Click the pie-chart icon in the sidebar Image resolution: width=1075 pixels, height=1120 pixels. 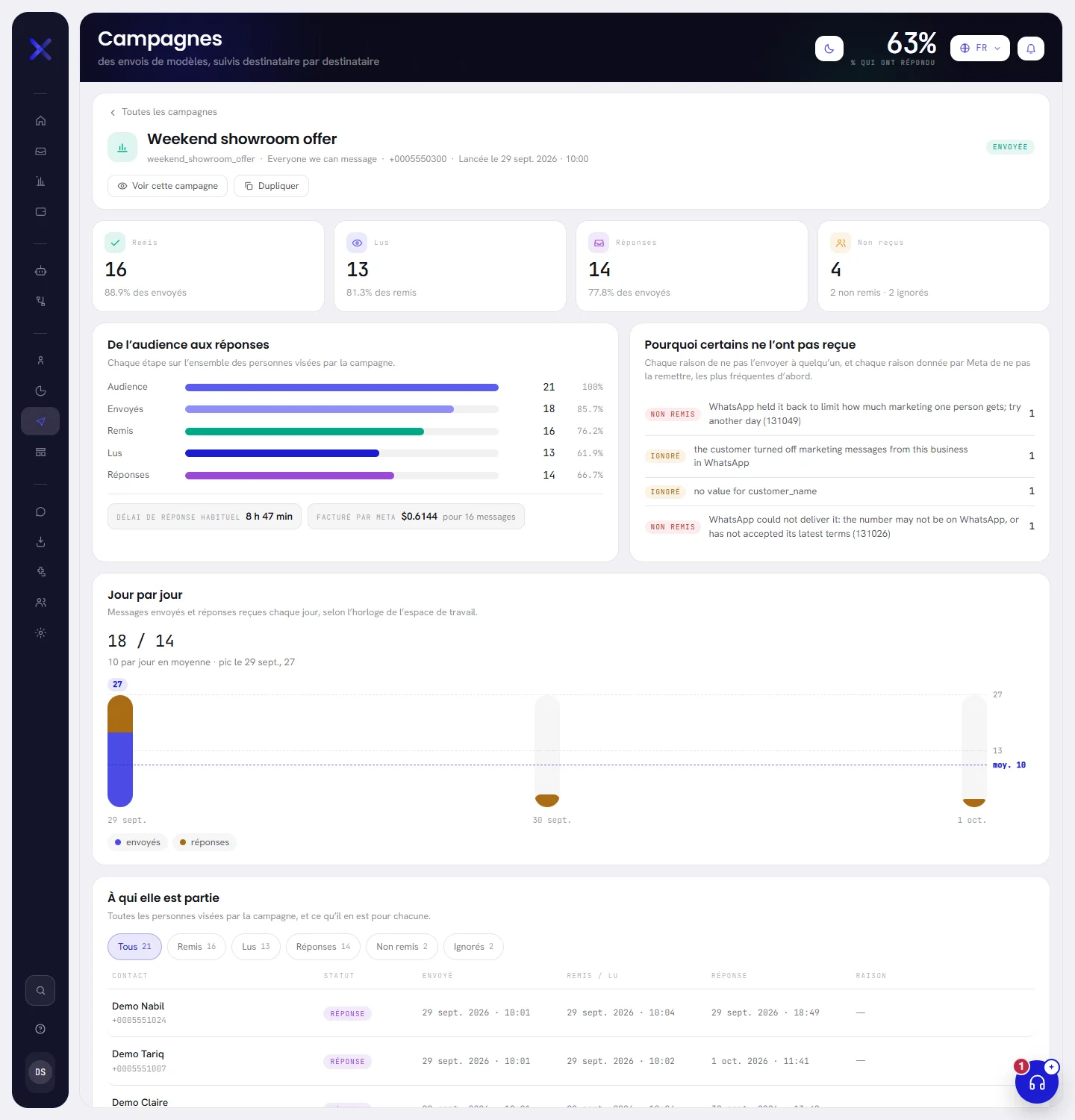pyautogui.click(x=40, y=391)
